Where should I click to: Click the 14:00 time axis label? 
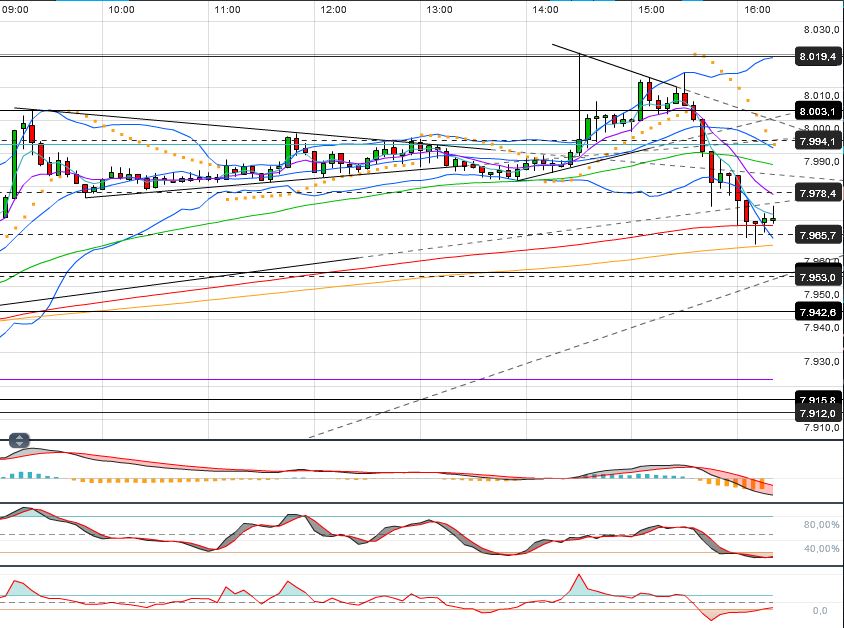pyautogui.click(x=545, y=10)
